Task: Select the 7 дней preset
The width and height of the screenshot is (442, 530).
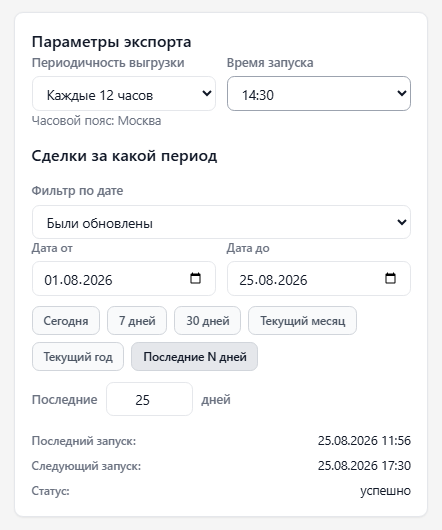Action: coord(137,320)
